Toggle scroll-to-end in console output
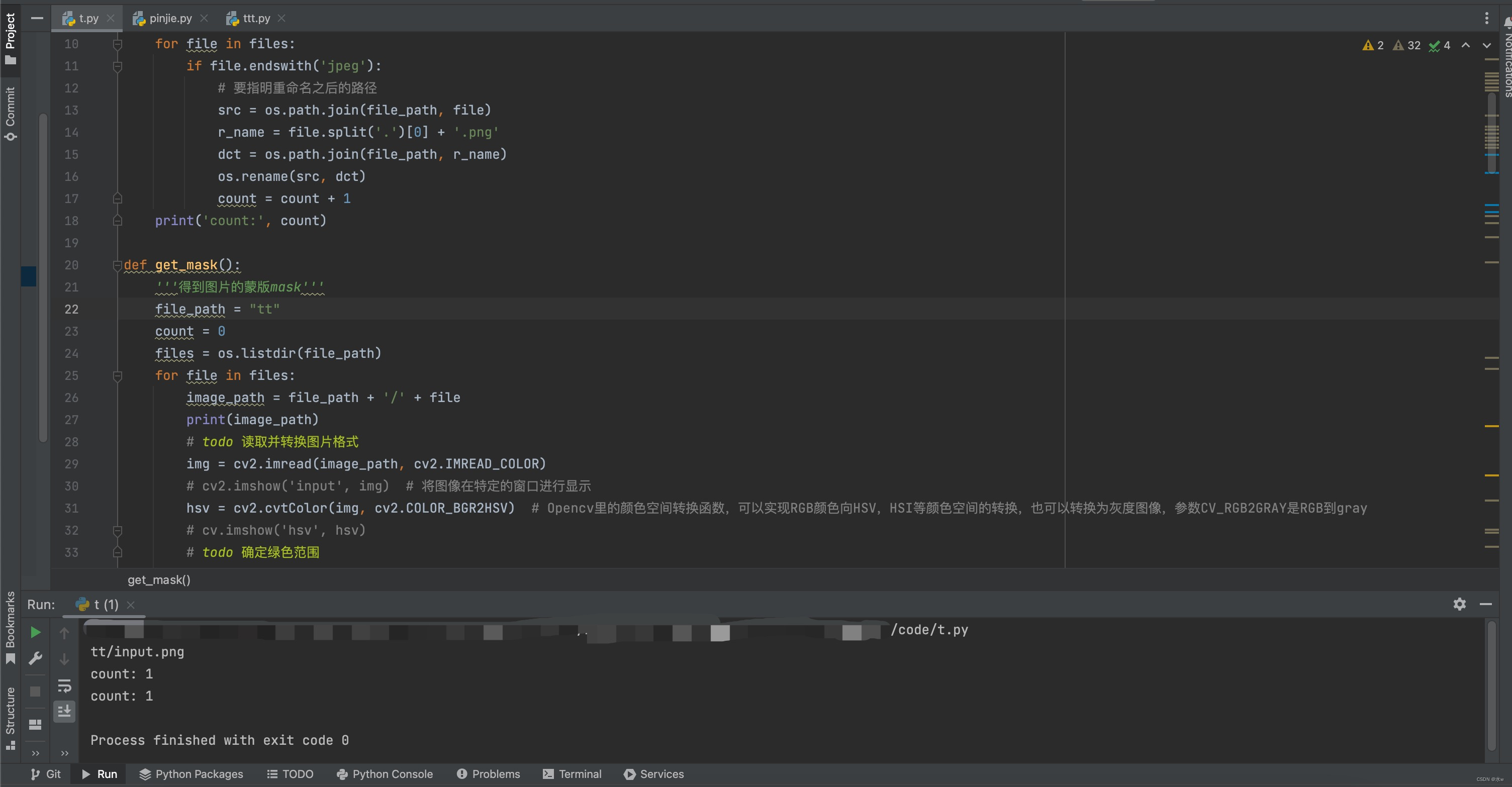 tap(64, 711)
